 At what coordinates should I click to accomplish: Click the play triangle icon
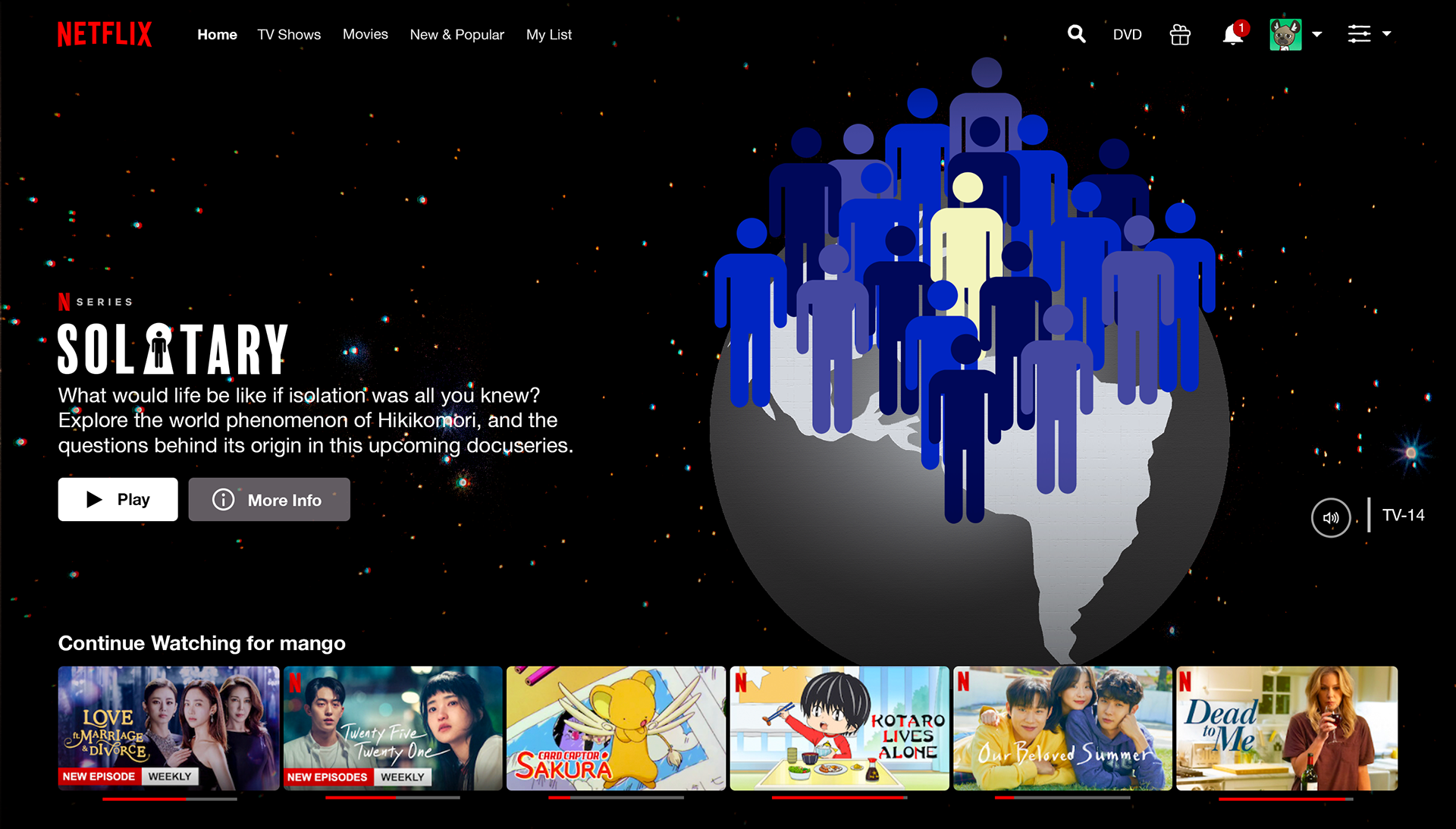[94, 500]
